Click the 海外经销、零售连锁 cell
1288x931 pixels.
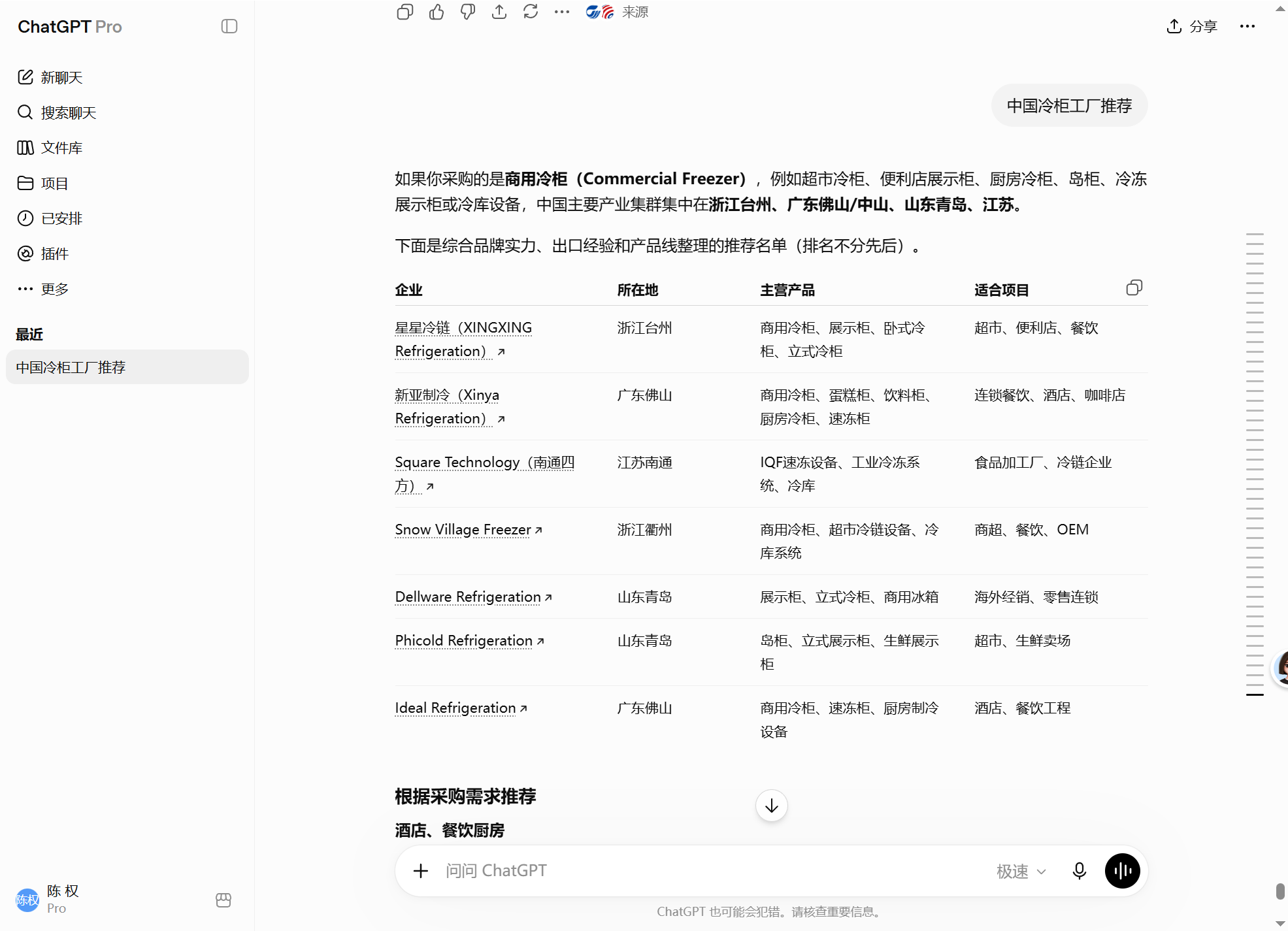point(1036,597)
